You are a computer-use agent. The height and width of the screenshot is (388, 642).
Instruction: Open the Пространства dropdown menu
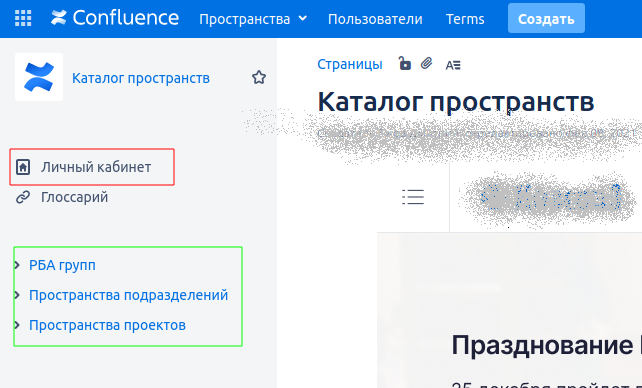[x=253, y=19]
